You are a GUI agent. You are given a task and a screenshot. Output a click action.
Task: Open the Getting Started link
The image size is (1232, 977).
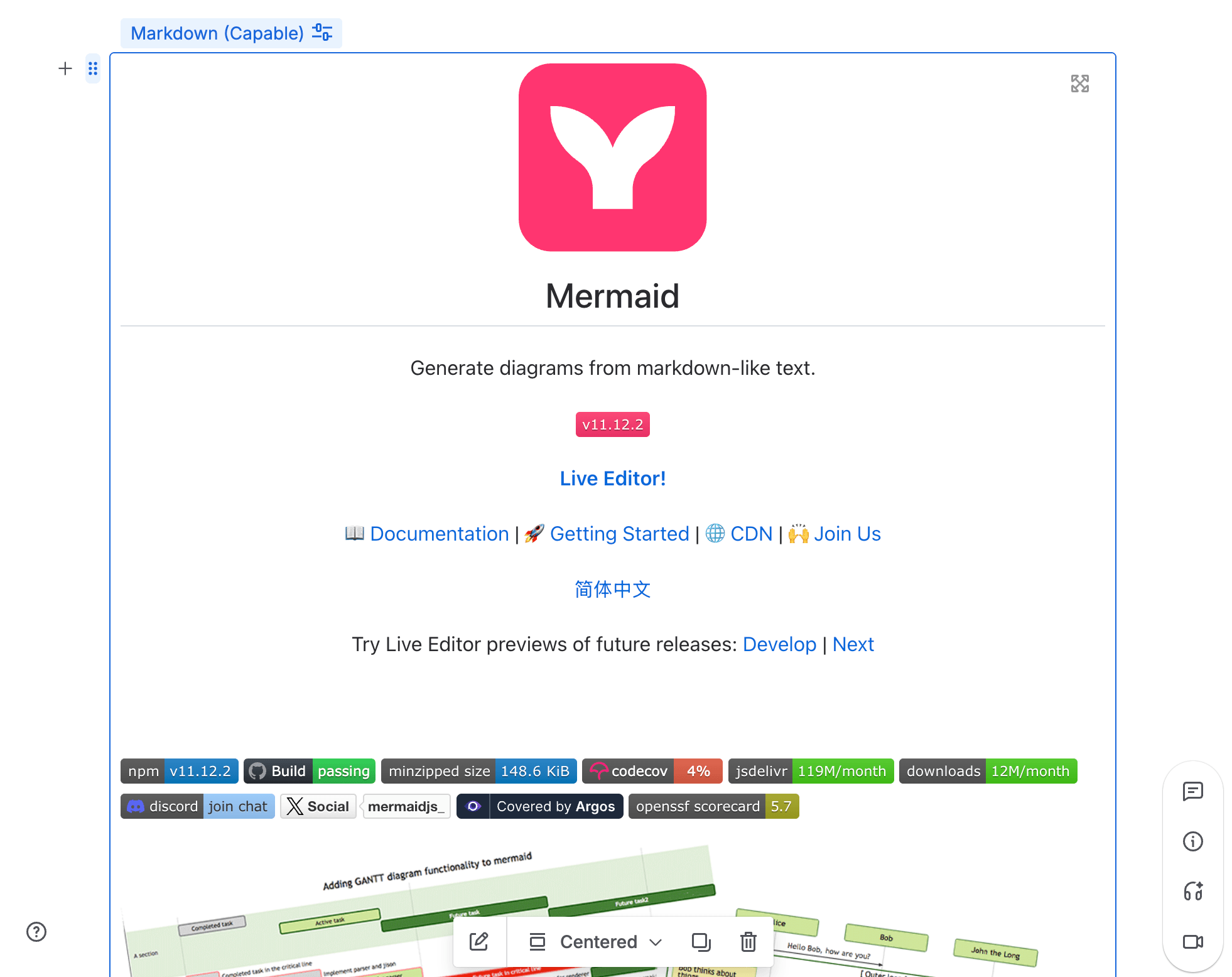point(619,534)
